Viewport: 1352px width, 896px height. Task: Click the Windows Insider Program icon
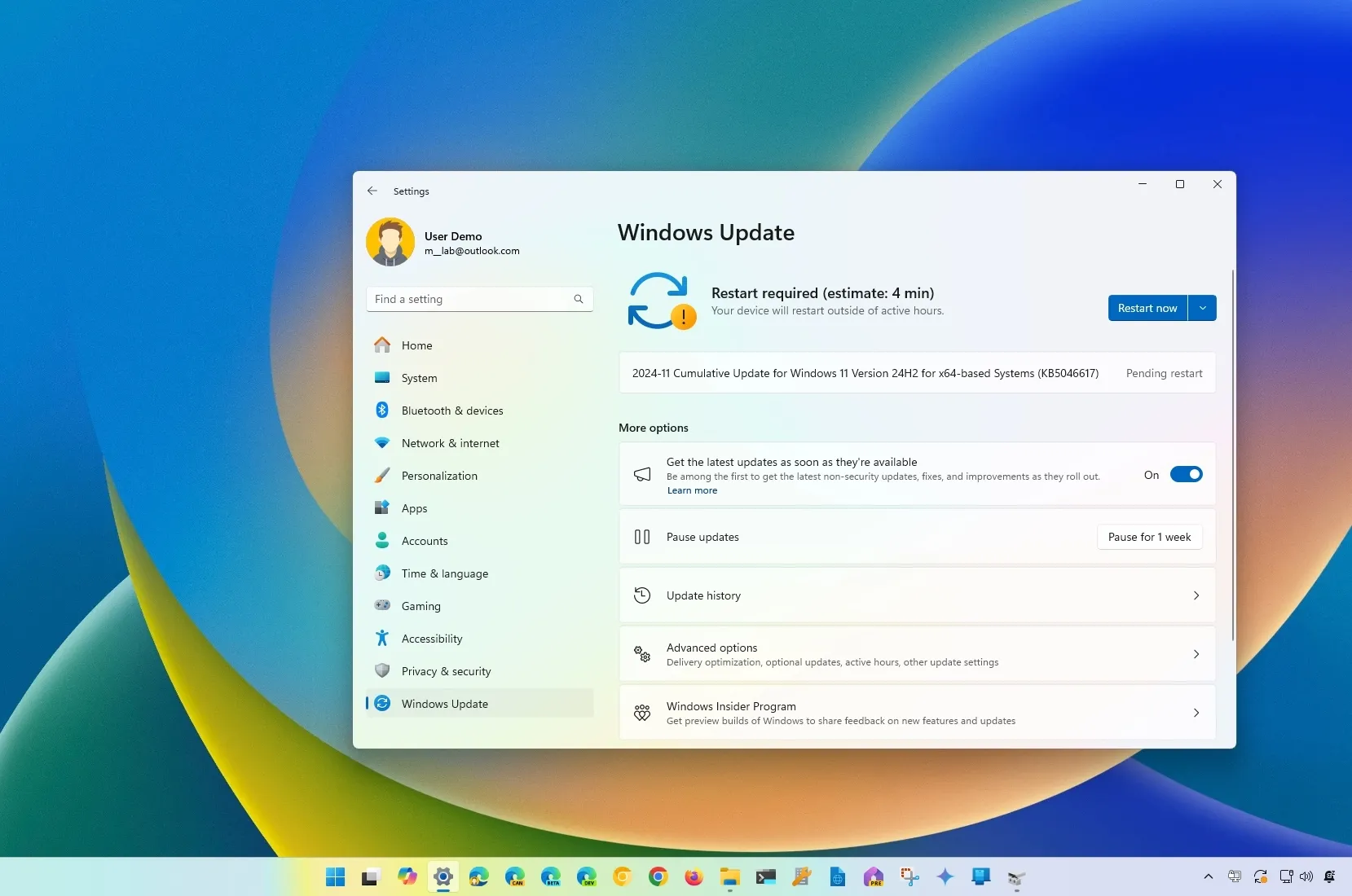pyautogui.click(x=642, y=713)
